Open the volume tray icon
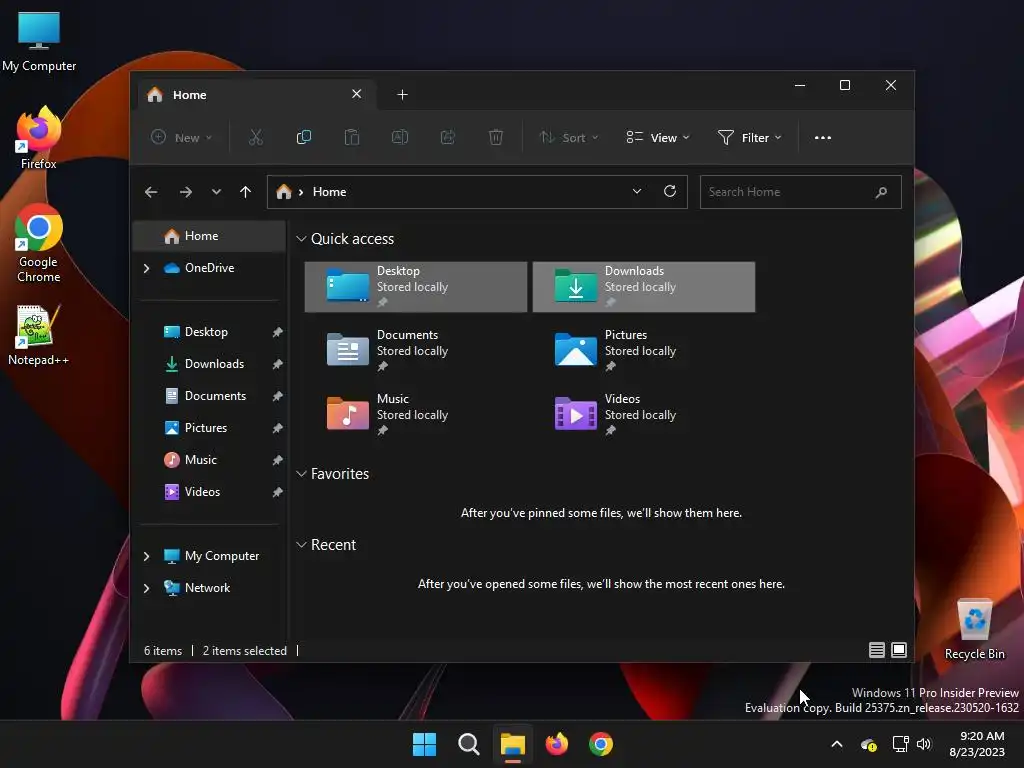Viewport: 1024px width, 768px height. (923, 744)
